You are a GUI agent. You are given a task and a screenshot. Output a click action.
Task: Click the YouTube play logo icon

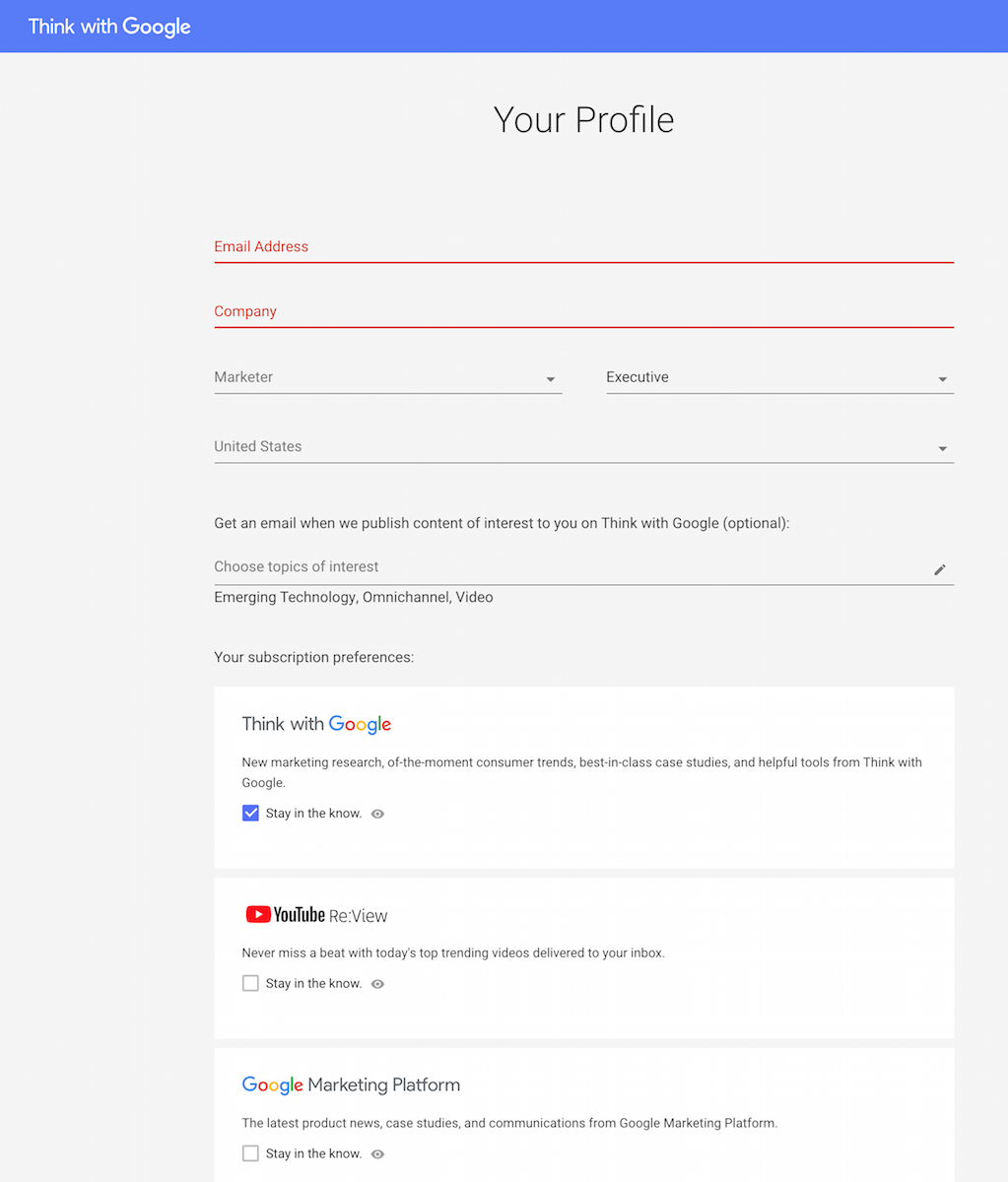coord(258,915)
